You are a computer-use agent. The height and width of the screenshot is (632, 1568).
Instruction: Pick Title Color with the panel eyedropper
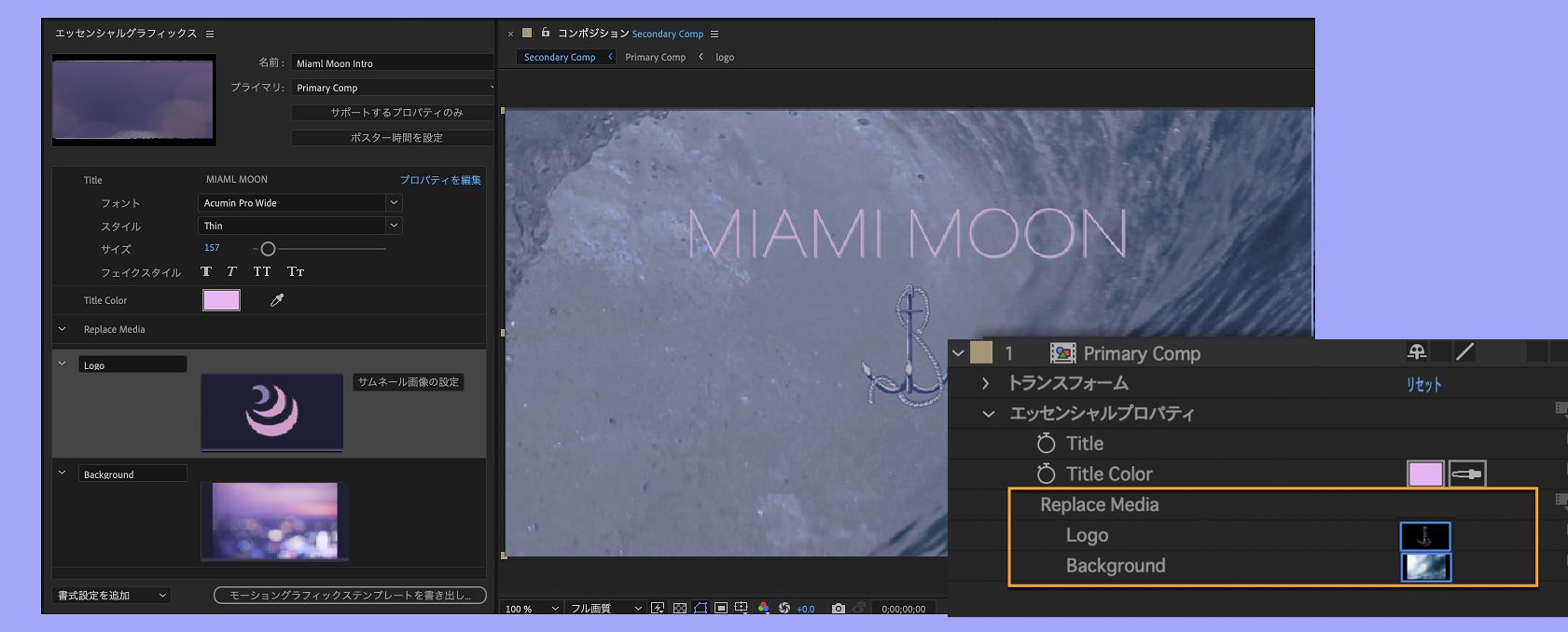(277, 300)
